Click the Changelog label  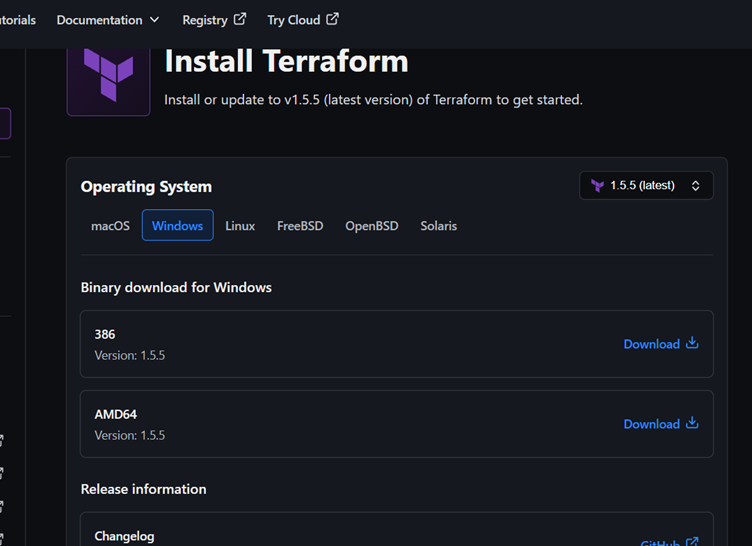click(x=124, y=536)
